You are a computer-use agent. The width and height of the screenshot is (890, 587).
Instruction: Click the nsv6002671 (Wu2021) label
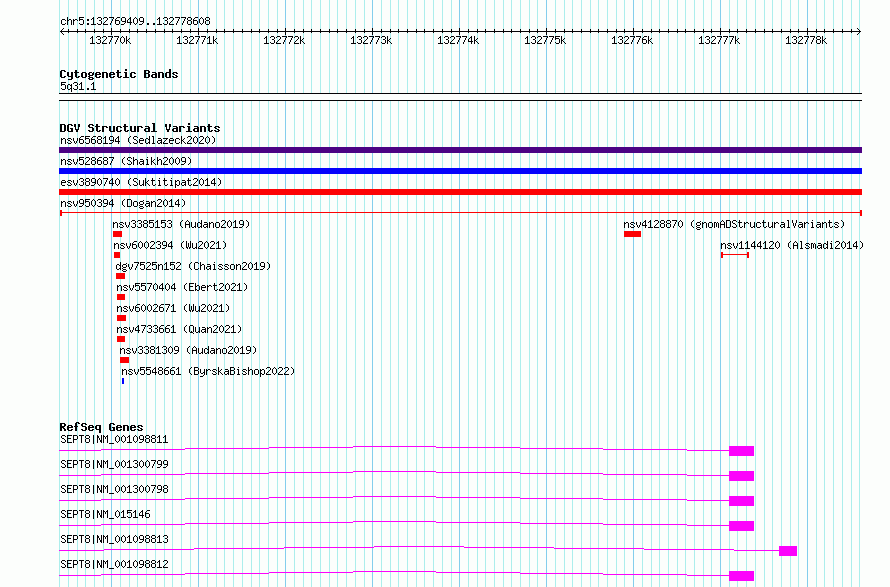coord(173,308)
